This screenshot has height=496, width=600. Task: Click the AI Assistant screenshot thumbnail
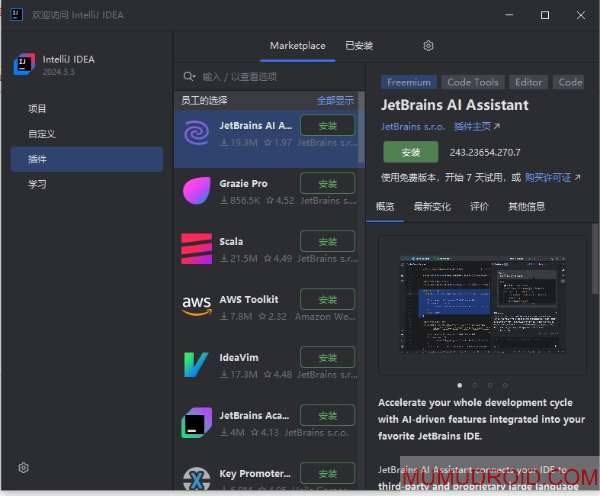pos(482,305)
